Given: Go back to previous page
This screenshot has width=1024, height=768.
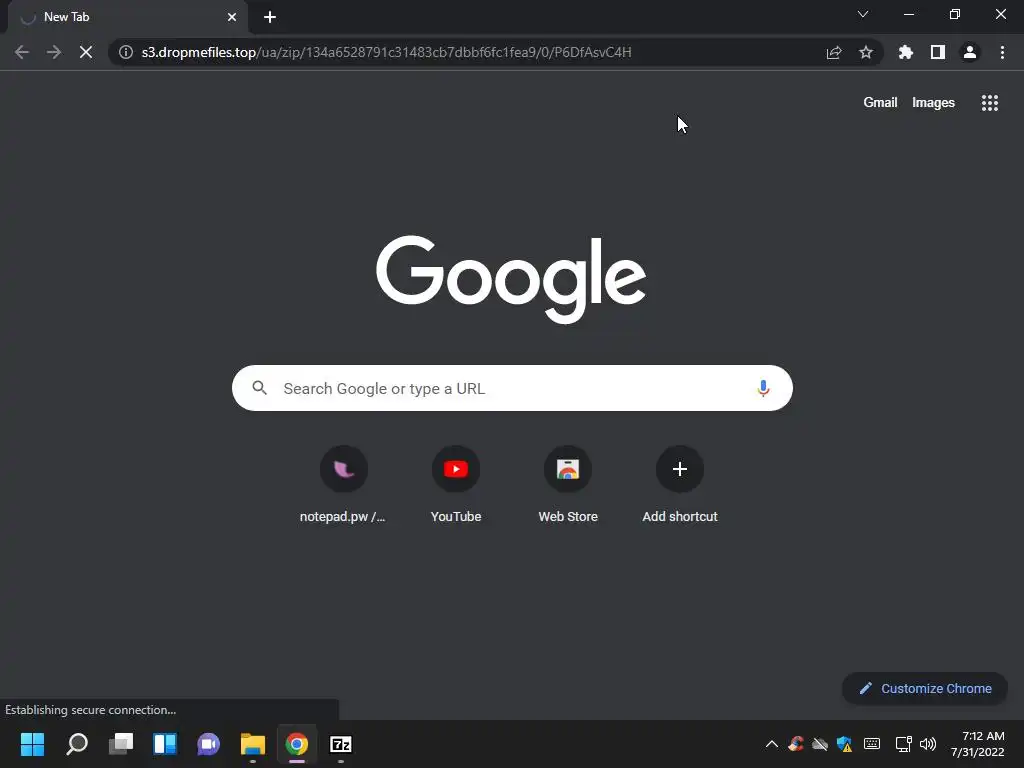Looking at the screenshot, I should (22, 52).
